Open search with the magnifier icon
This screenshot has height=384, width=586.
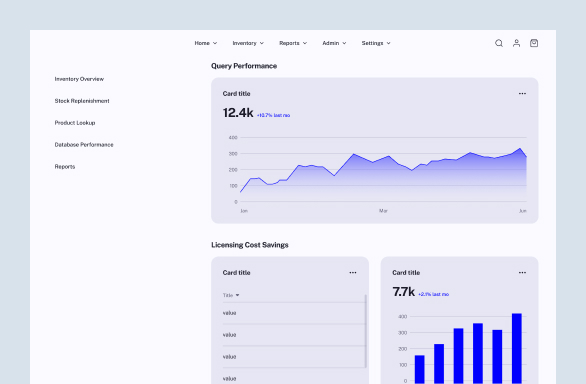[x=499, y=43]
